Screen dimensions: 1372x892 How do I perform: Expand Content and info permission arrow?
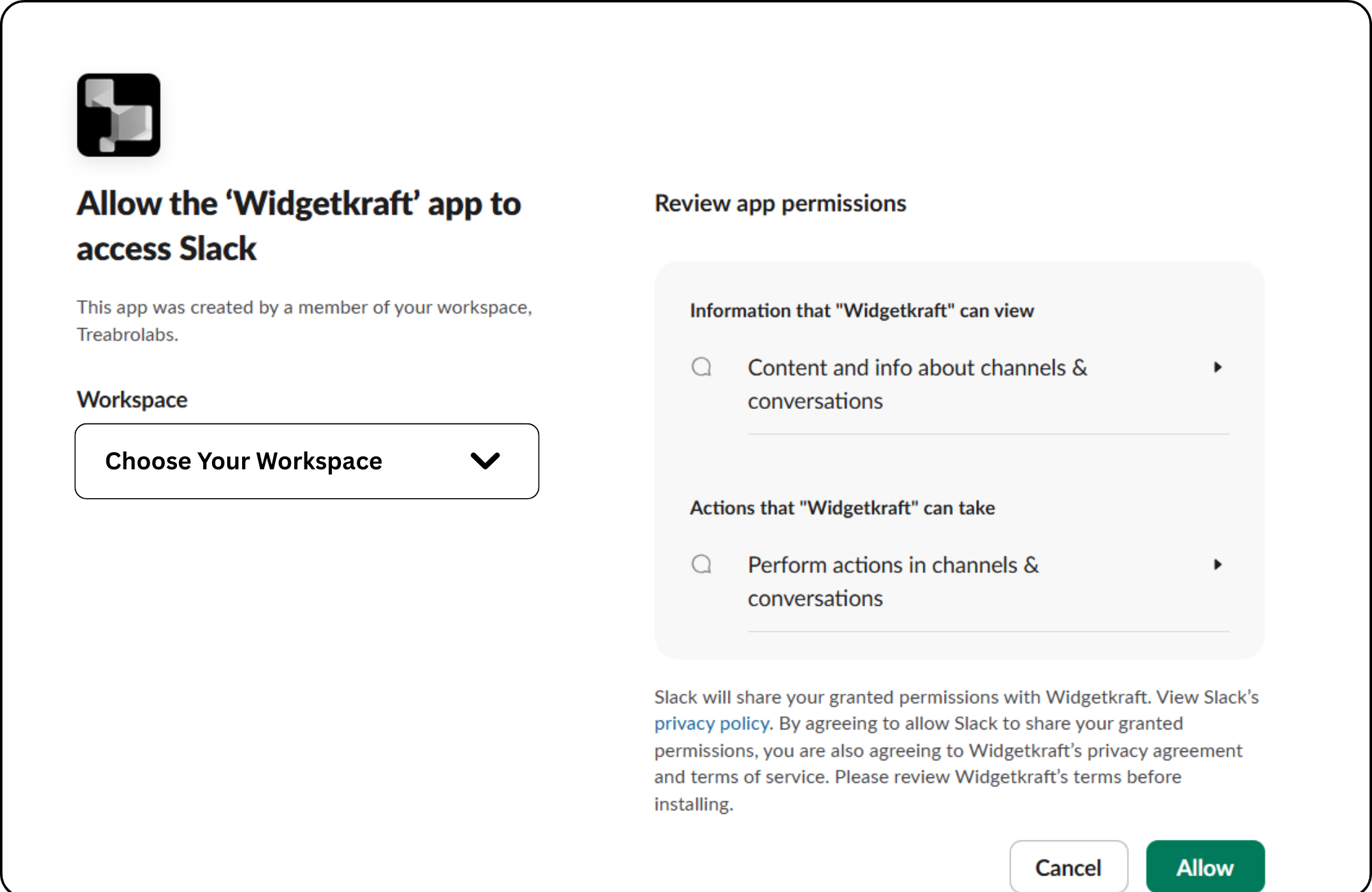1218,367
